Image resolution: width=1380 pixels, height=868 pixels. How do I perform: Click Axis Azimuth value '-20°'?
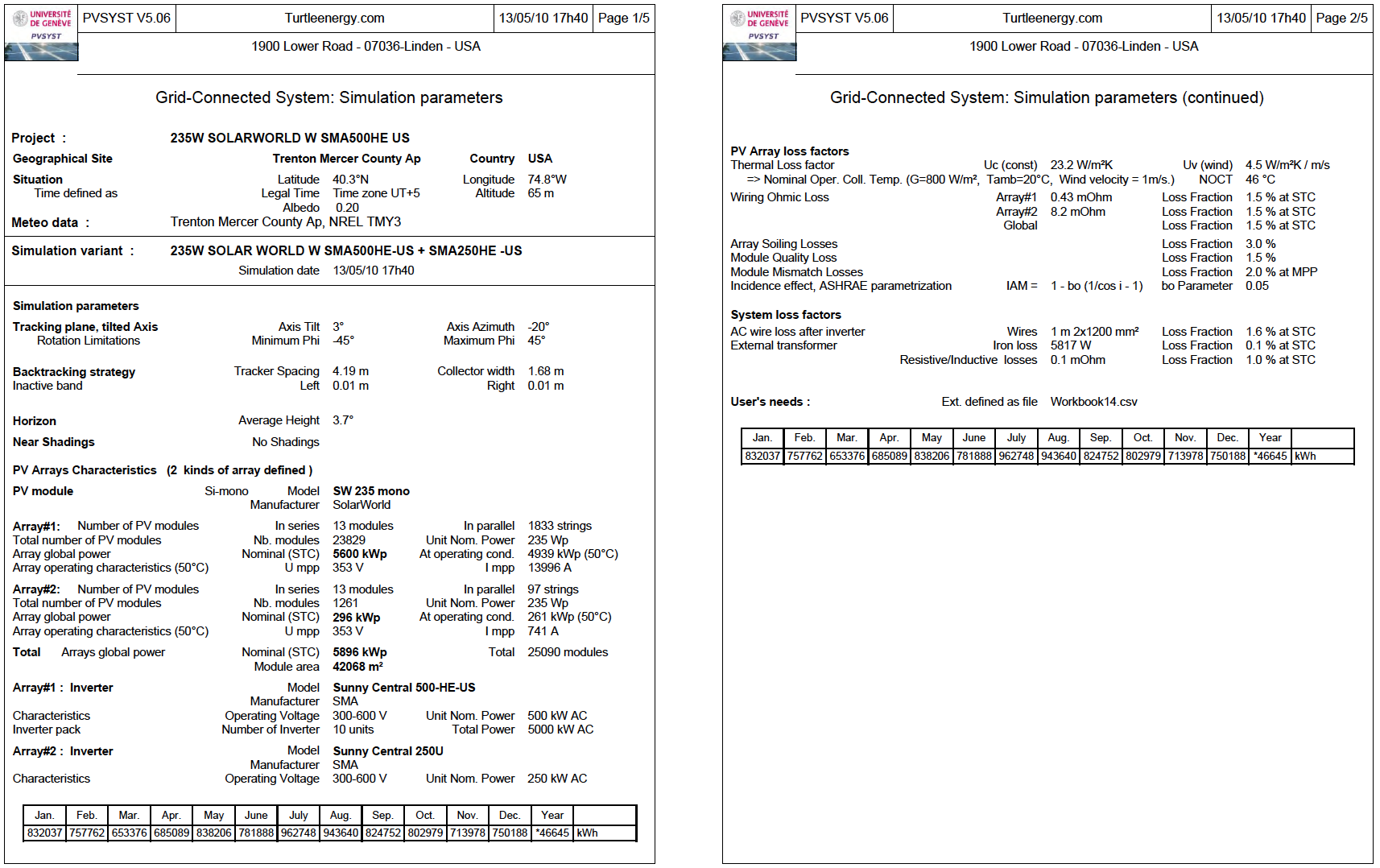click(538, 327)
